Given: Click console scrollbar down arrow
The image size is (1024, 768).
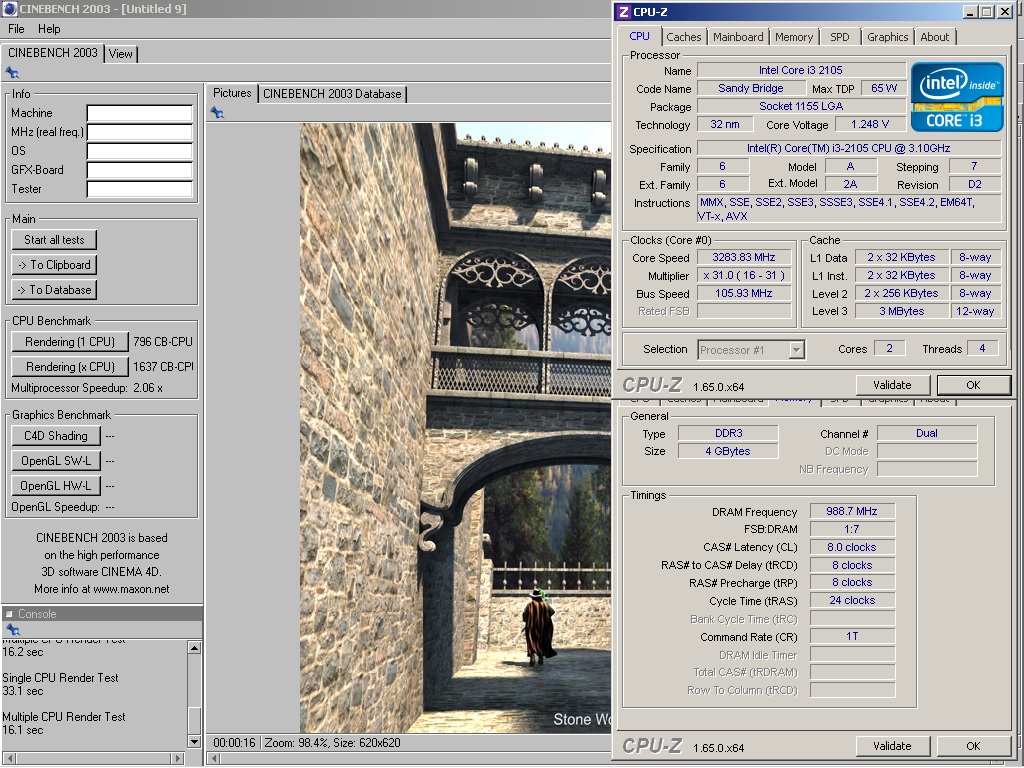Looking at the screenshot, I should [194, 741].
